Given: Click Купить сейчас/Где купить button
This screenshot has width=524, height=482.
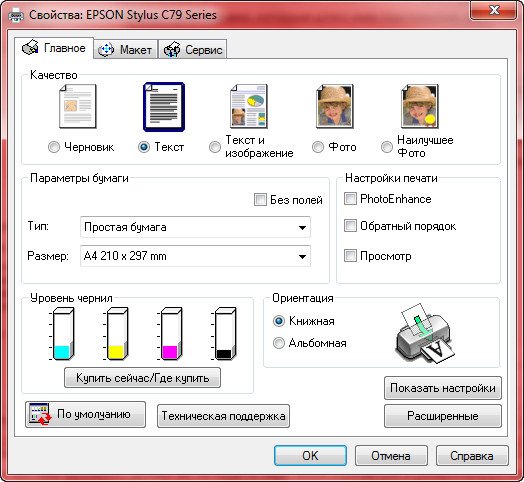Looking at the screenshot, I should pos(142,378).
